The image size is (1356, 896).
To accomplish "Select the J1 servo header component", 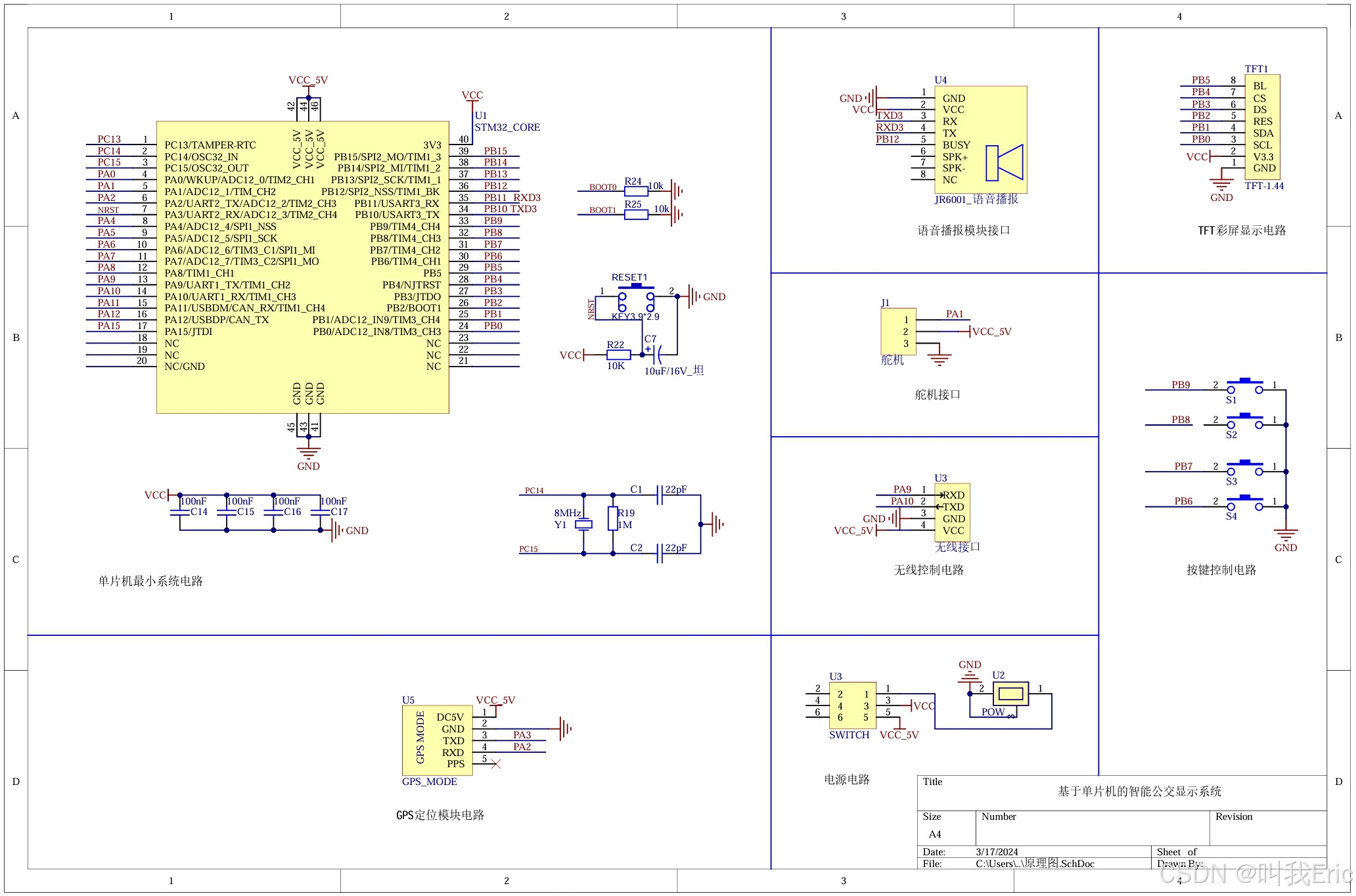I will click(x=897, y=331).
